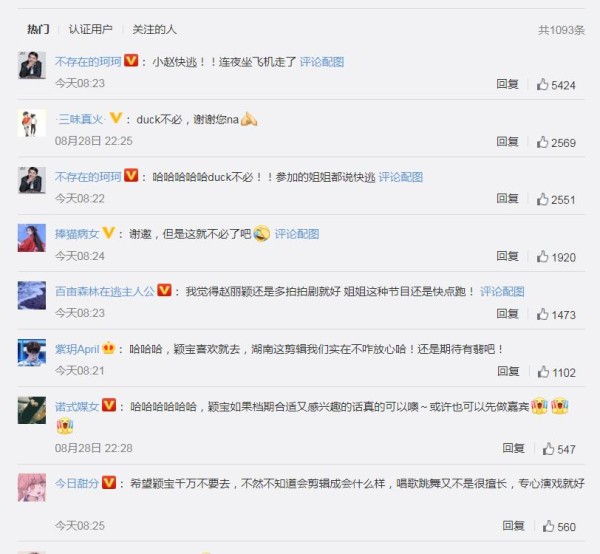This screenshot has width=600, height=554.
Task: Open the 热门 comments tab
Action: pos(38,29)
